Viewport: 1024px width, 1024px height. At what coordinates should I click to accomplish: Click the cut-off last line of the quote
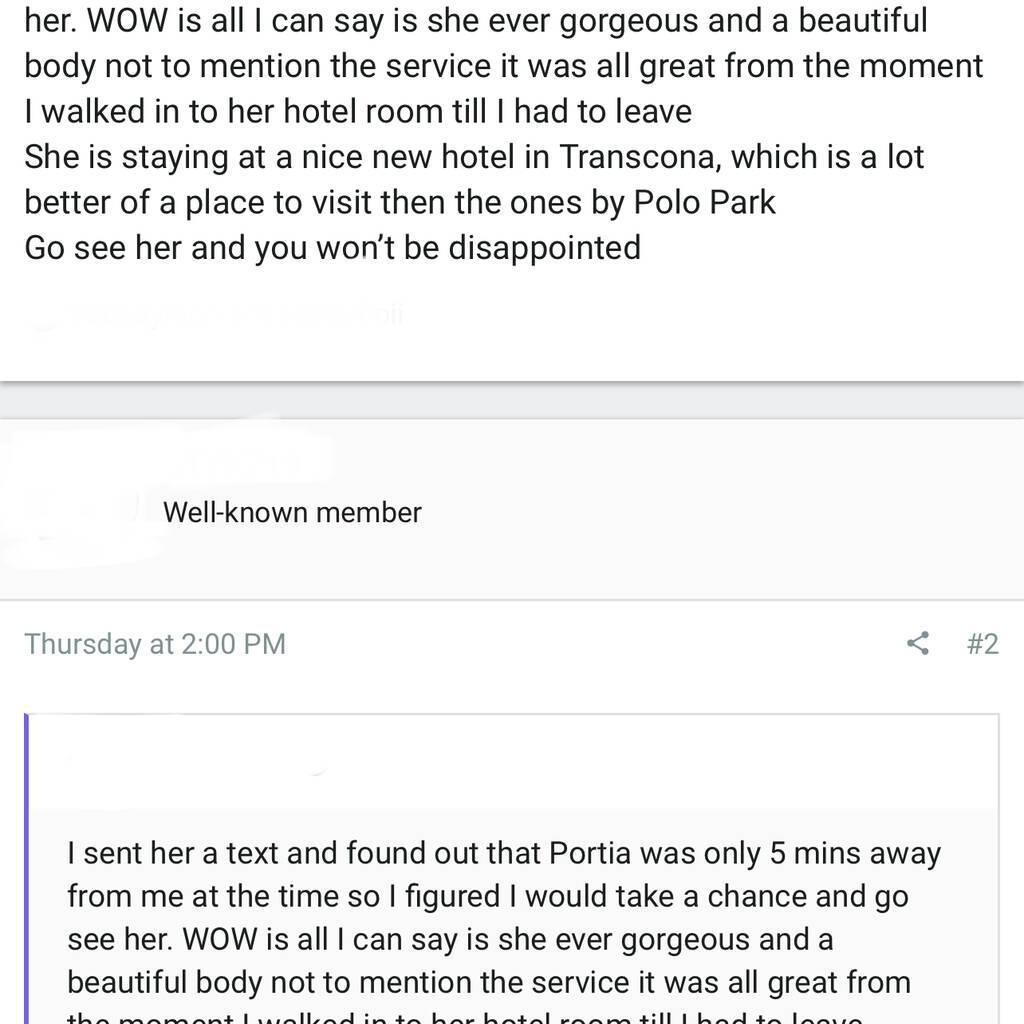click(465, 1016)
